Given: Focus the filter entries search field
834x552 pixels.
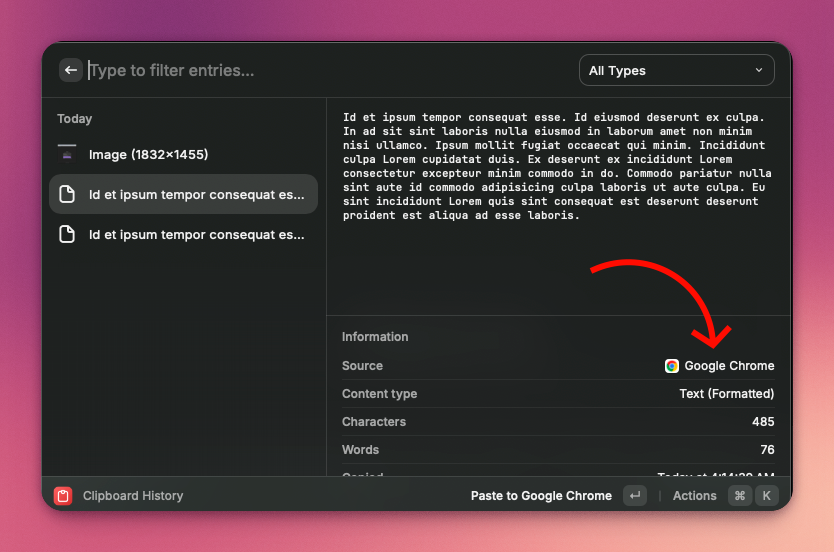Looking at the screenshot, I should coord(330,70).
